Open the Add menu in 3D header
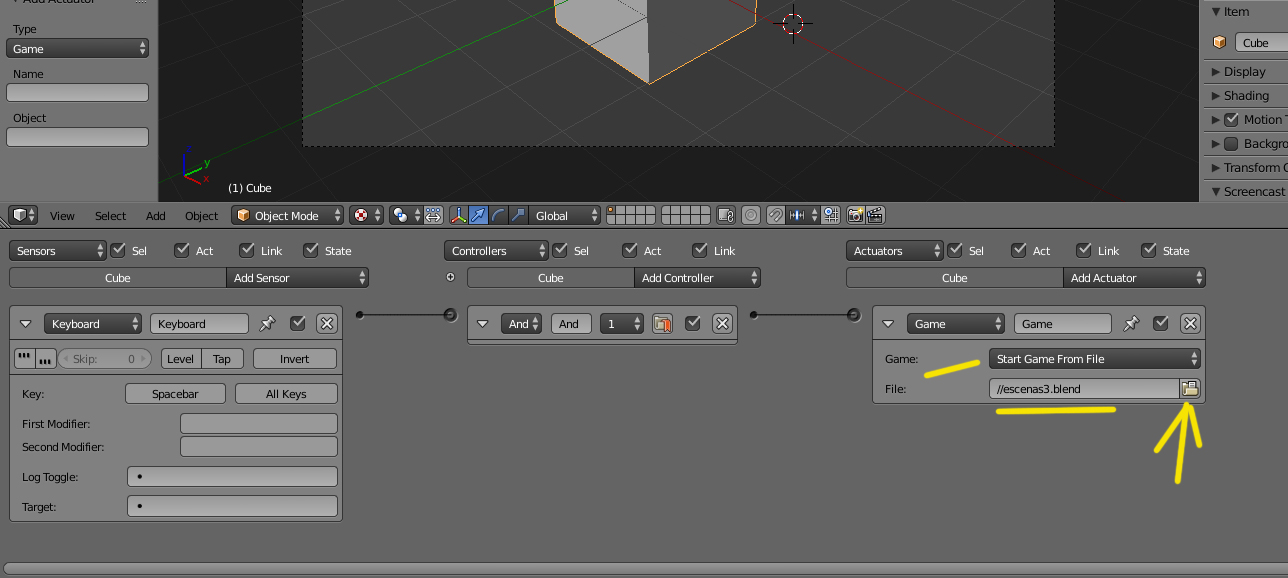The image size is (1288, 578). point(156,216)
